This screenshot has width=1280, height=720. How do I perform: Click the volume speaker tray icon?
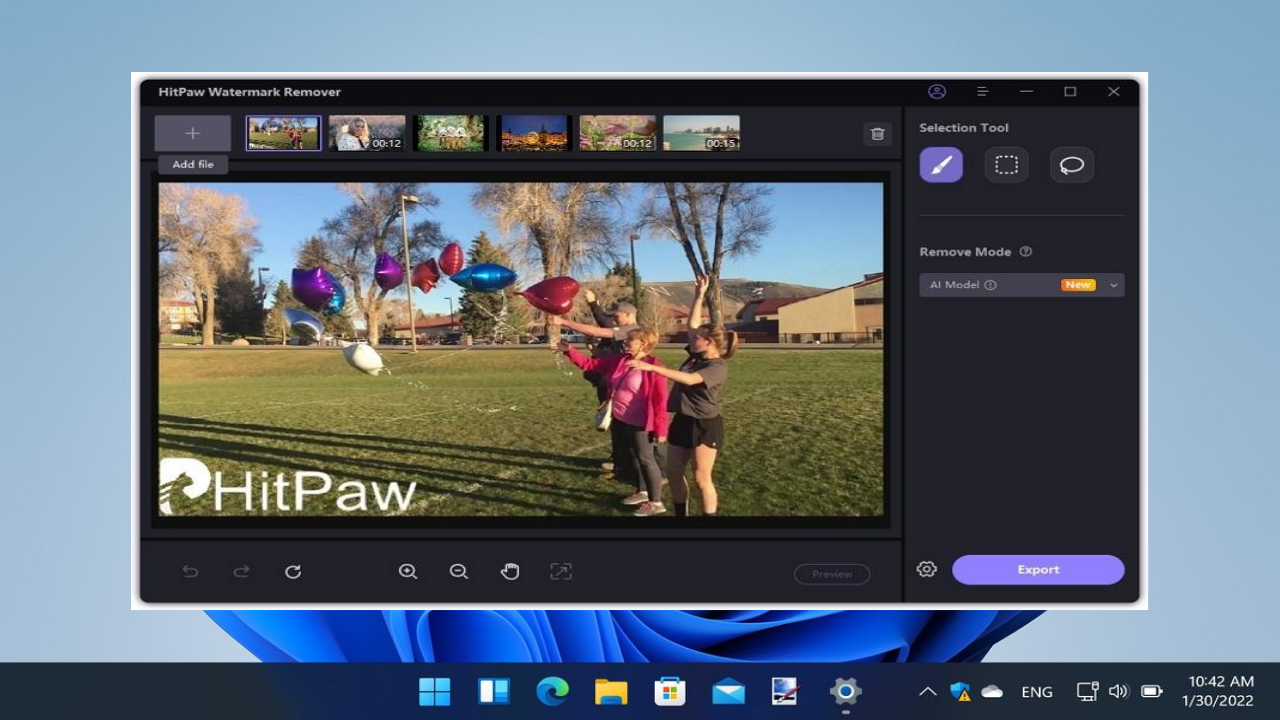point(1119,691)
